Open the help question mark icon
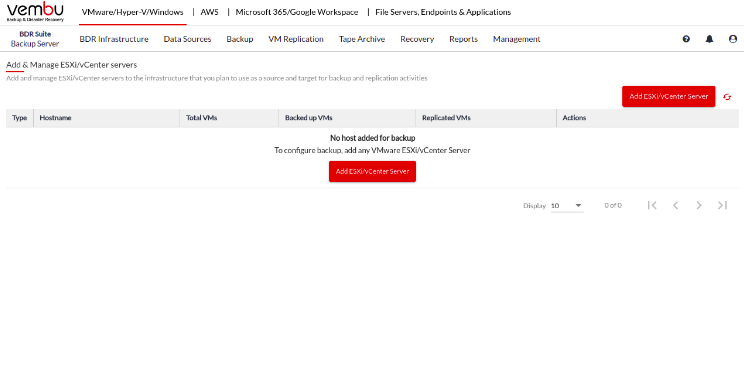Image resolution: width=744 pixels, height=389 pixels. point(686,39)
